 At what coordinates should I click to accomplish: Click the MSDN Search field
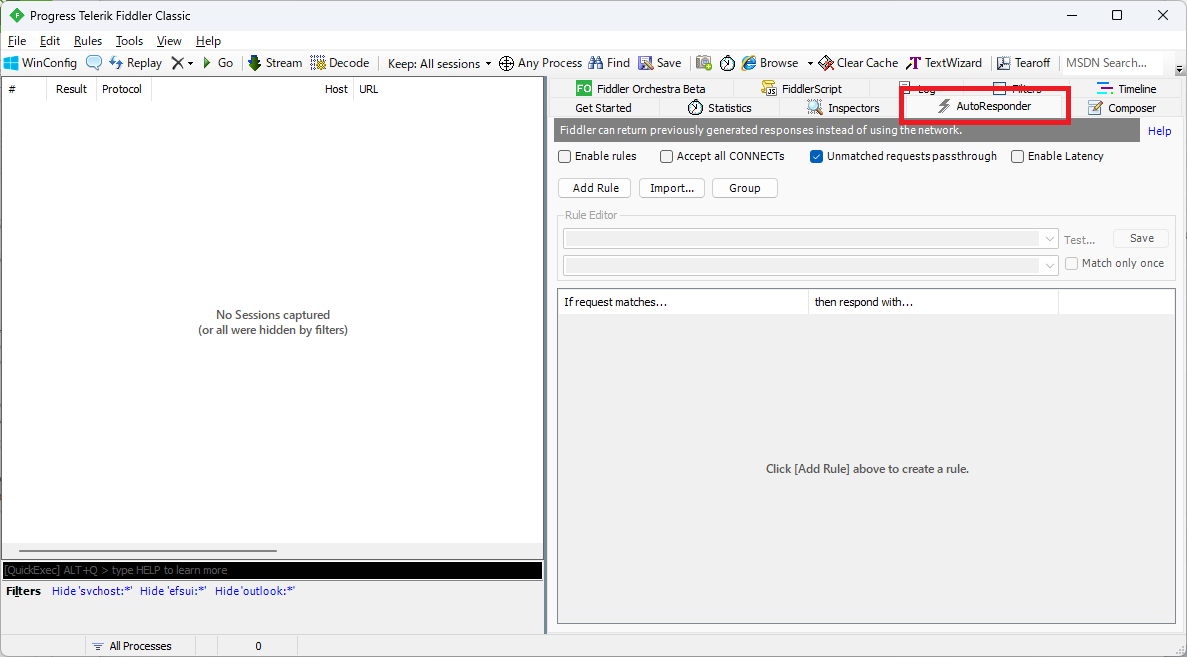pos(1111,63)
